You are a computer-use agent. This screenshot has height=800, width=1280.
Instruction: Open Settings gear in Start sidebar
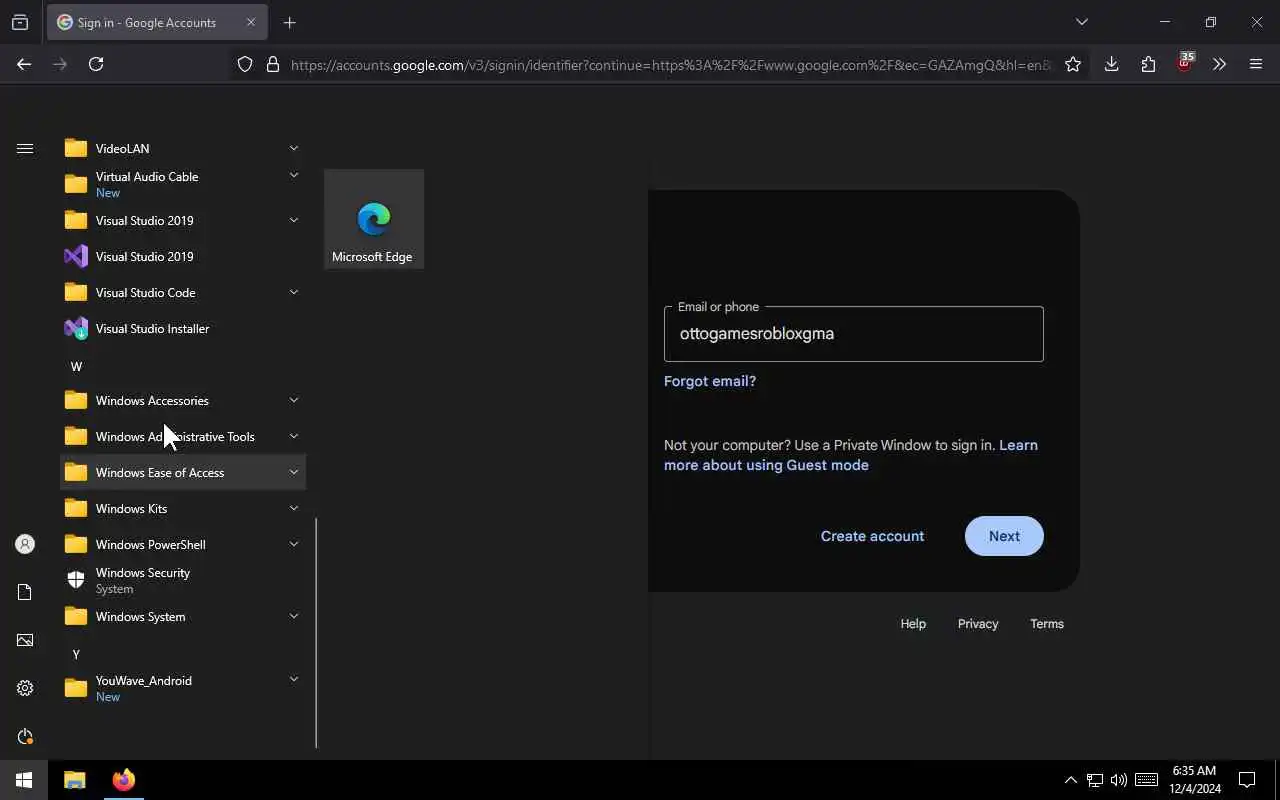click(x=25, y=688)
